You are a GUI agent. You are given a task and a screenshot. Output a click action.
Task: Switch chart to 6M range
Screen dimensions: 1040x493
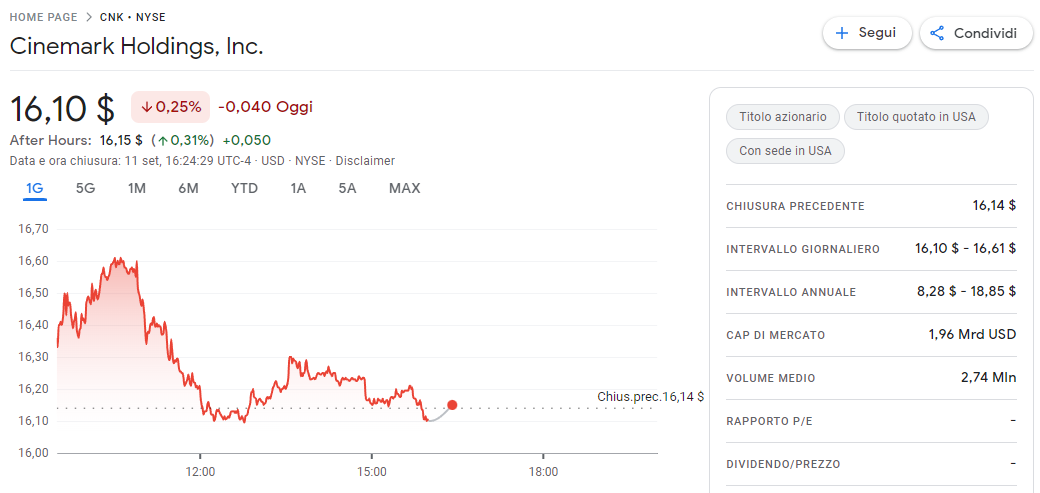(188, 188)
